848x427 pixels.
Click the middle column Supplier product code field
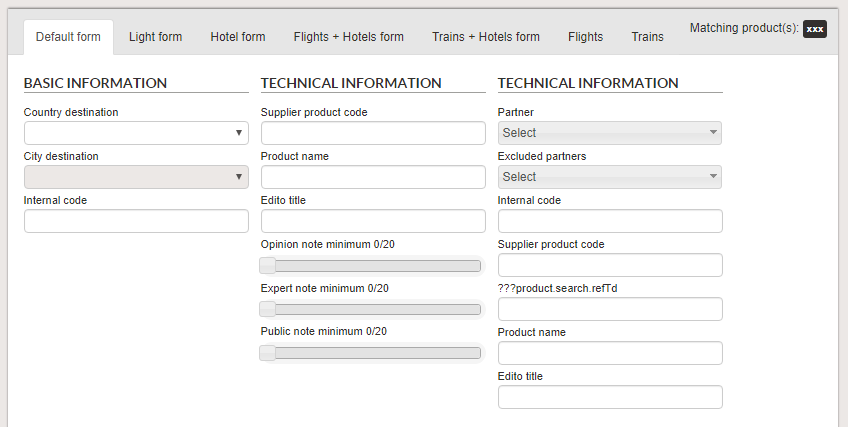(x=373, y=133)
